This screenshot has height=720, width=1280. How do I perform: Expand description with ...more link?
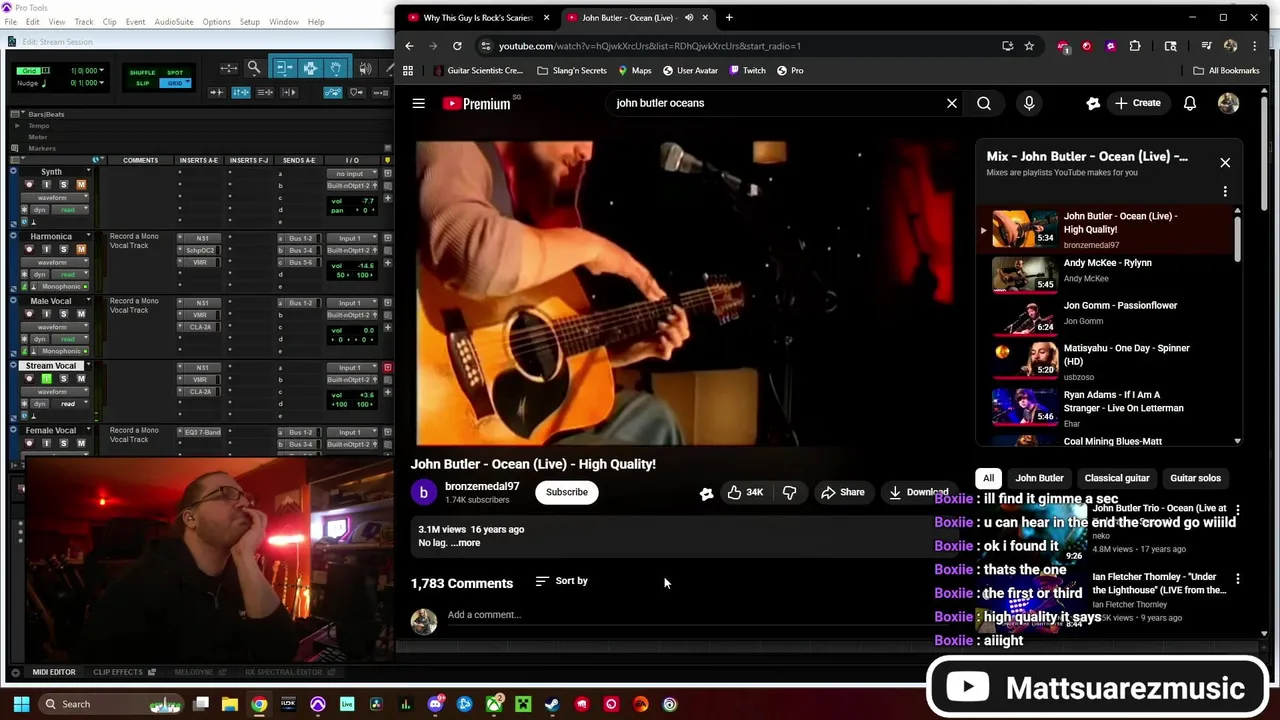466,543
